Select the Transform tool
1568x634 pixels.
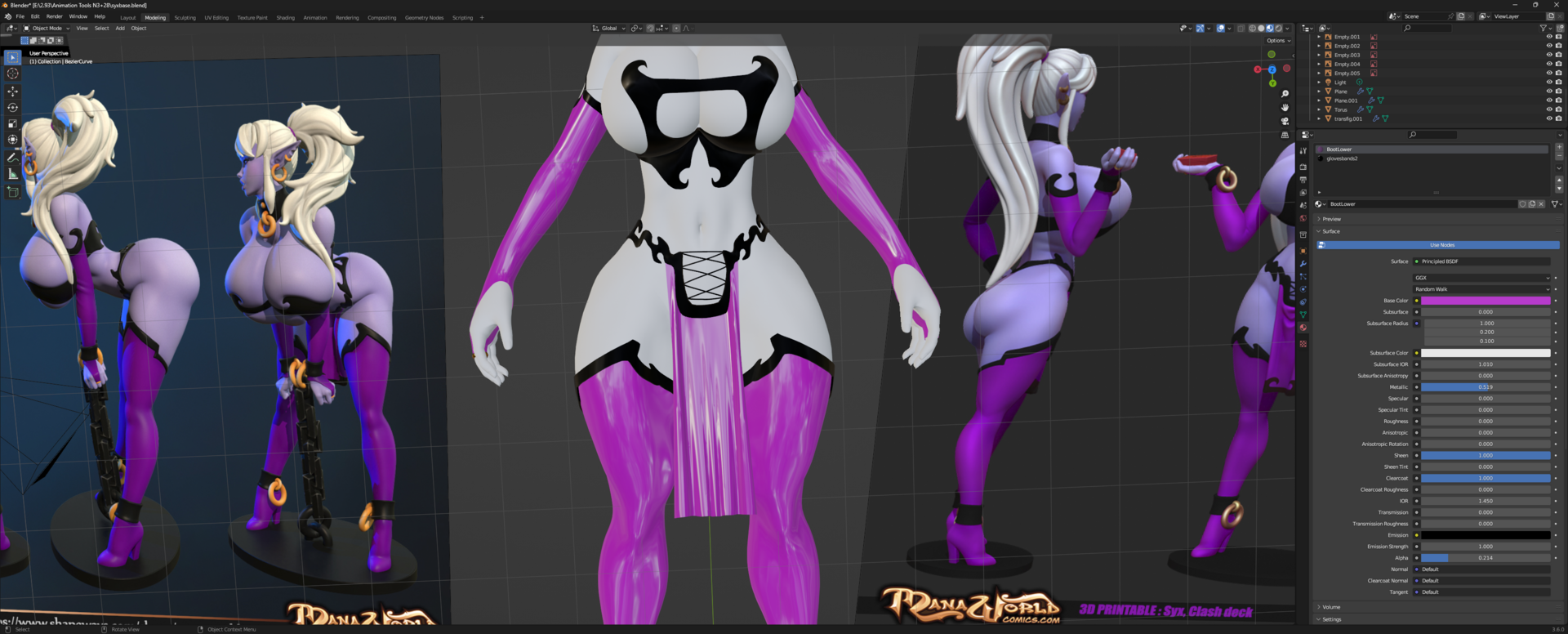click(x=12, y=140)
